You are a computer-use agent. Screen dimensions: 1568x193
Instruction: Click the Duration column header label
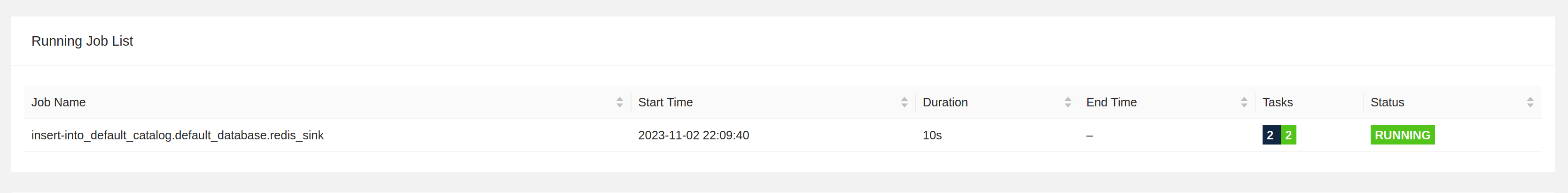[944, 103]
